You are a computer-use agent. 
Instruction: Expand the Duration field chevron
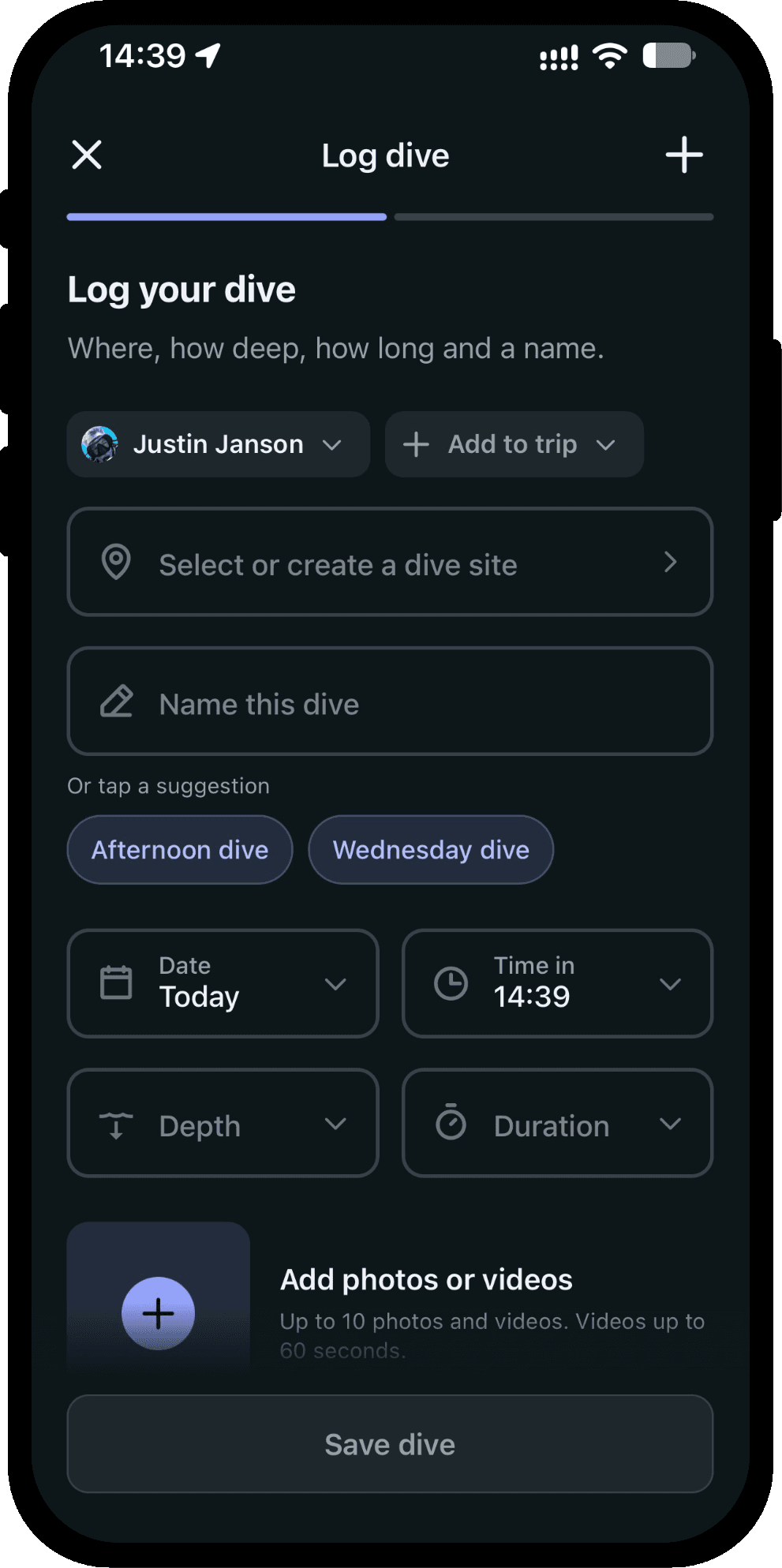click(x=670, y=1124)
